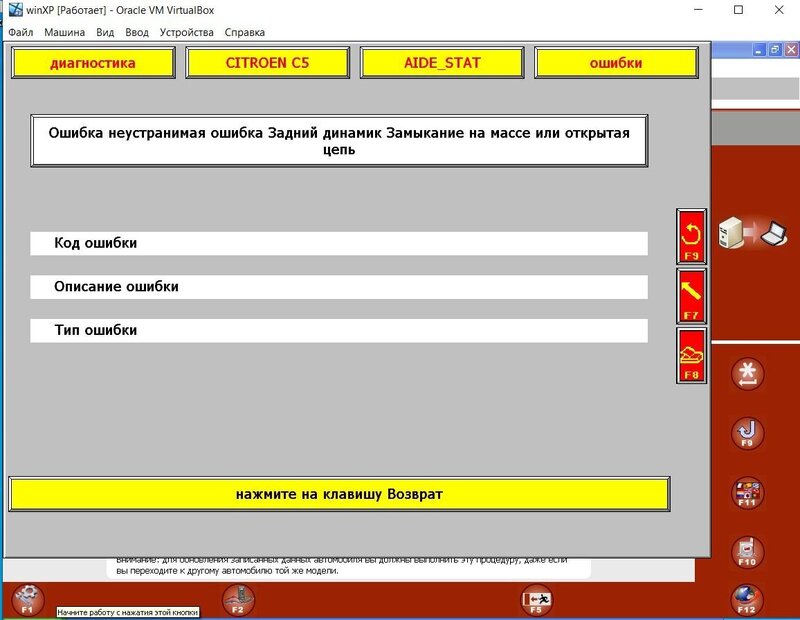
Task: Click the F9 return arrow button
Action: click(x=691, y=237)
